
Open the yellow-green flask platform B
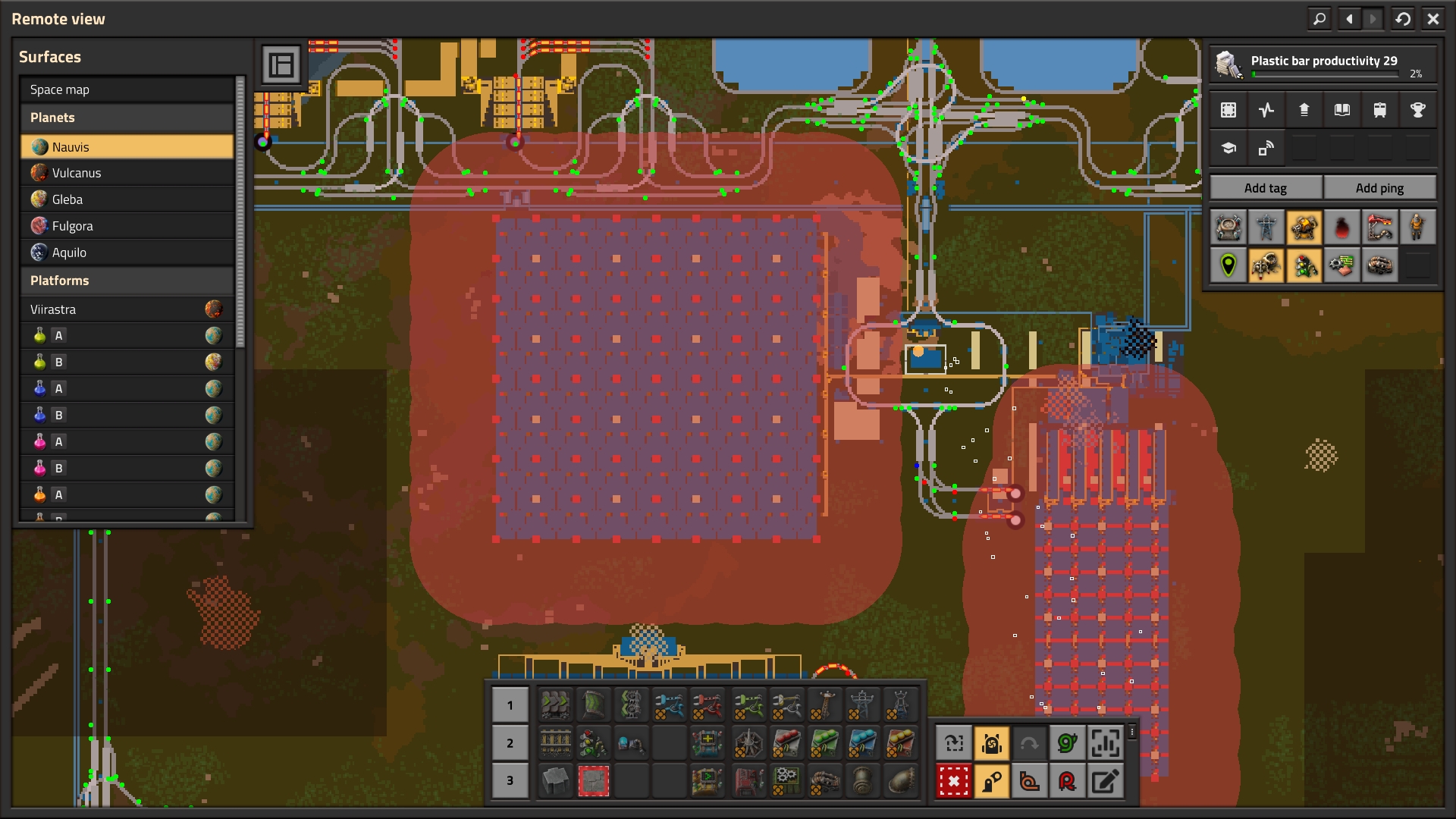click(x=127, y=362)
